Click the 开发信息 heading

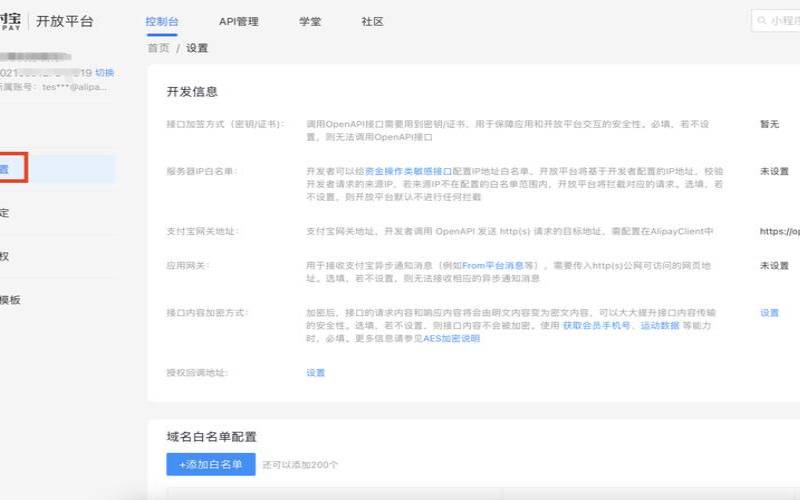192,92
